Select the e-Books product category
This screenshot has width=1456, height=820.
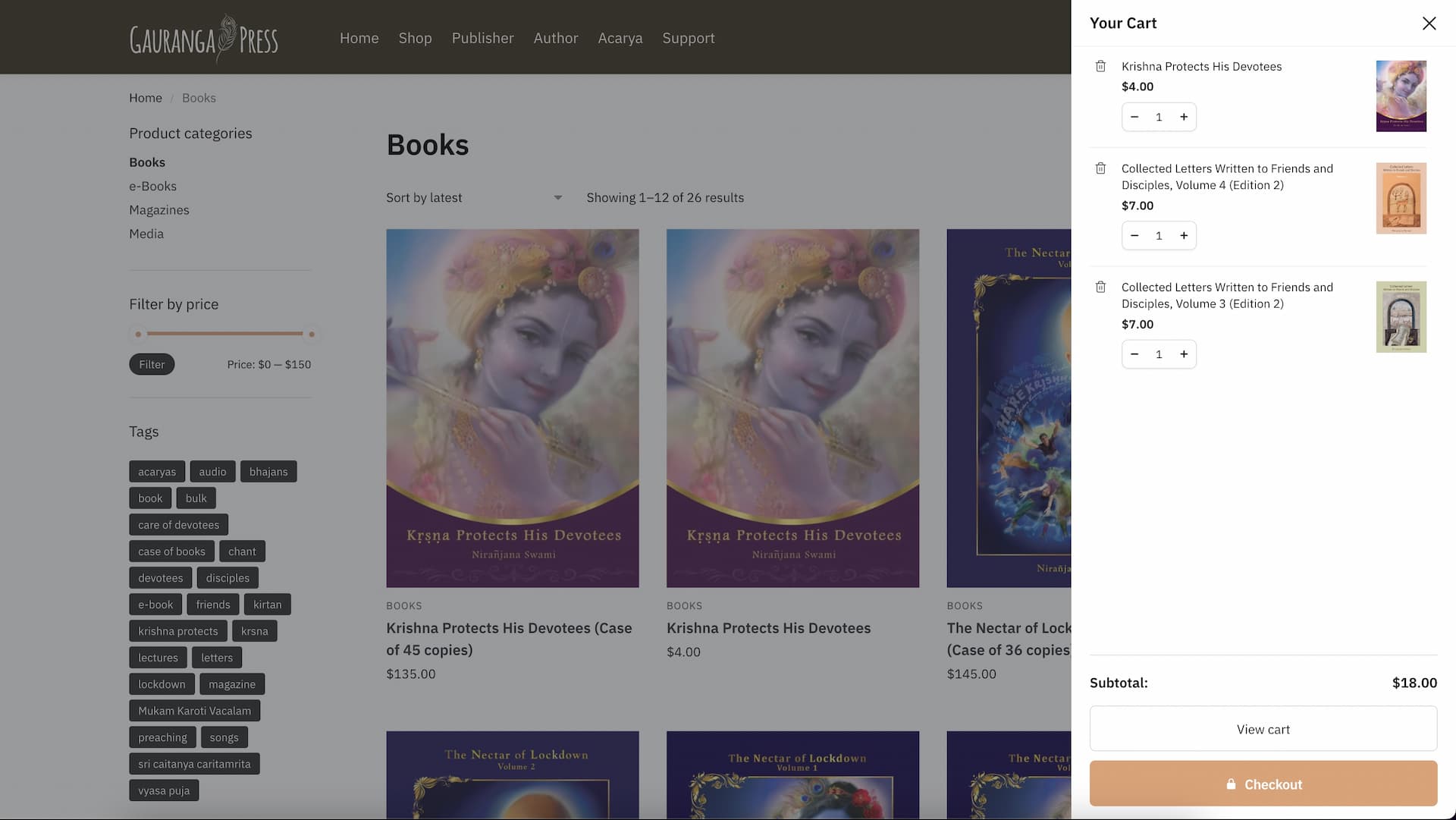(x=152, y=187)
